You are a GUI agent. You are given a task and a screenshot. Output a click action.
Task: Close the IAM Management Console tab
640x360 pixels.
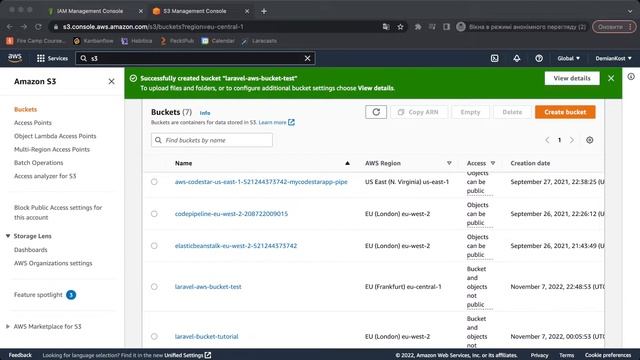pos(141,11)
